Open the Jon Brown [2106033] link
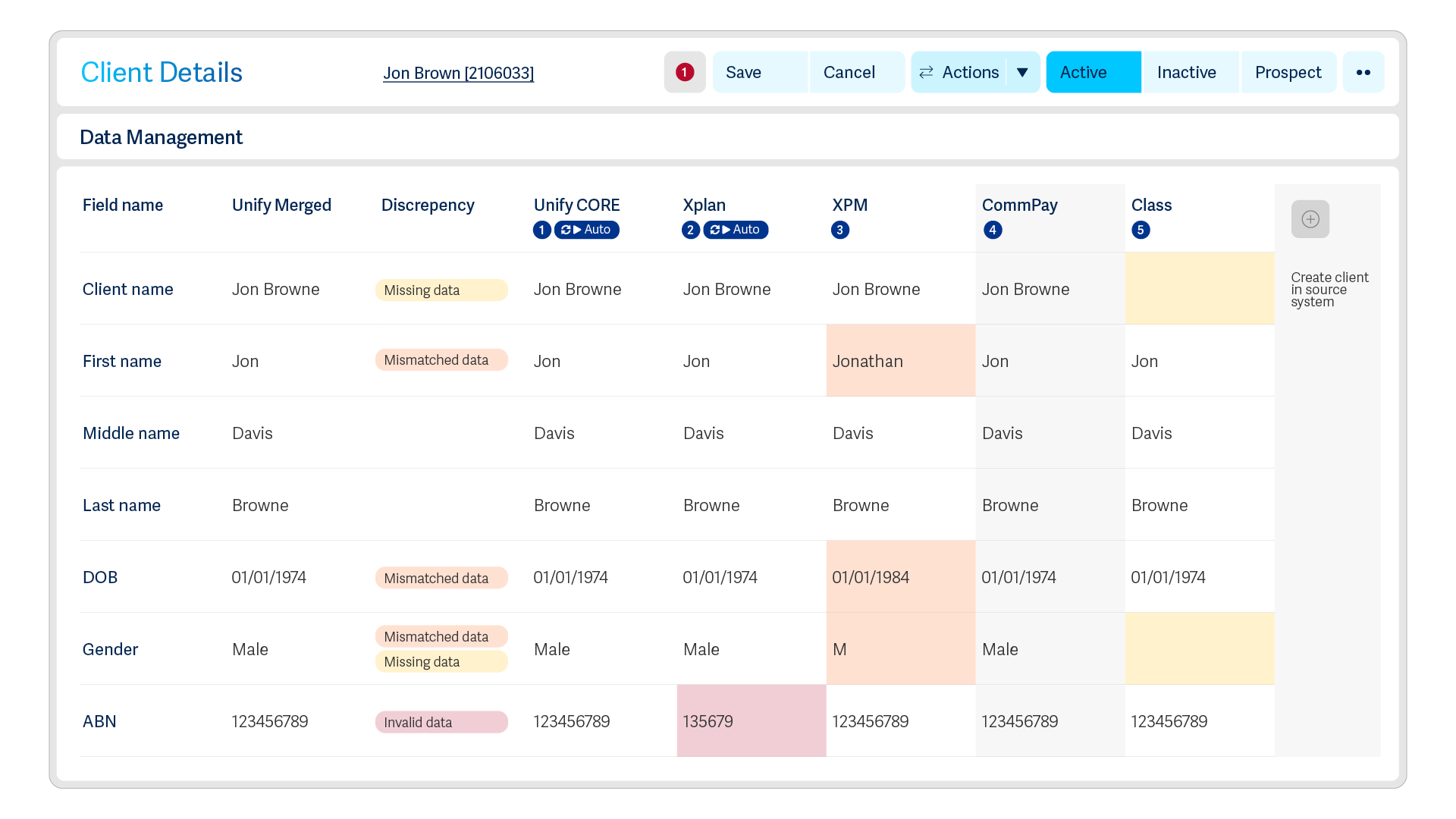 (458, 73)
